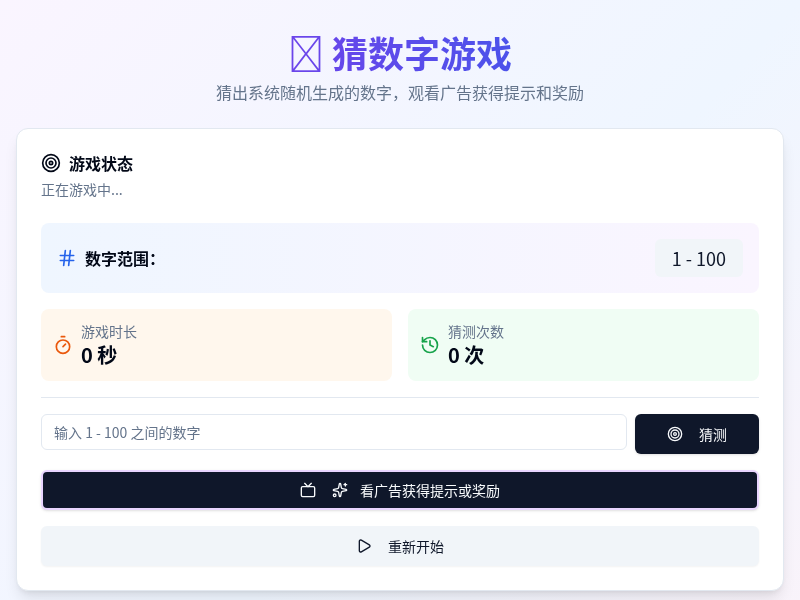
Task: Click the 猜测次数 guess count card
Action: [583, 345]
